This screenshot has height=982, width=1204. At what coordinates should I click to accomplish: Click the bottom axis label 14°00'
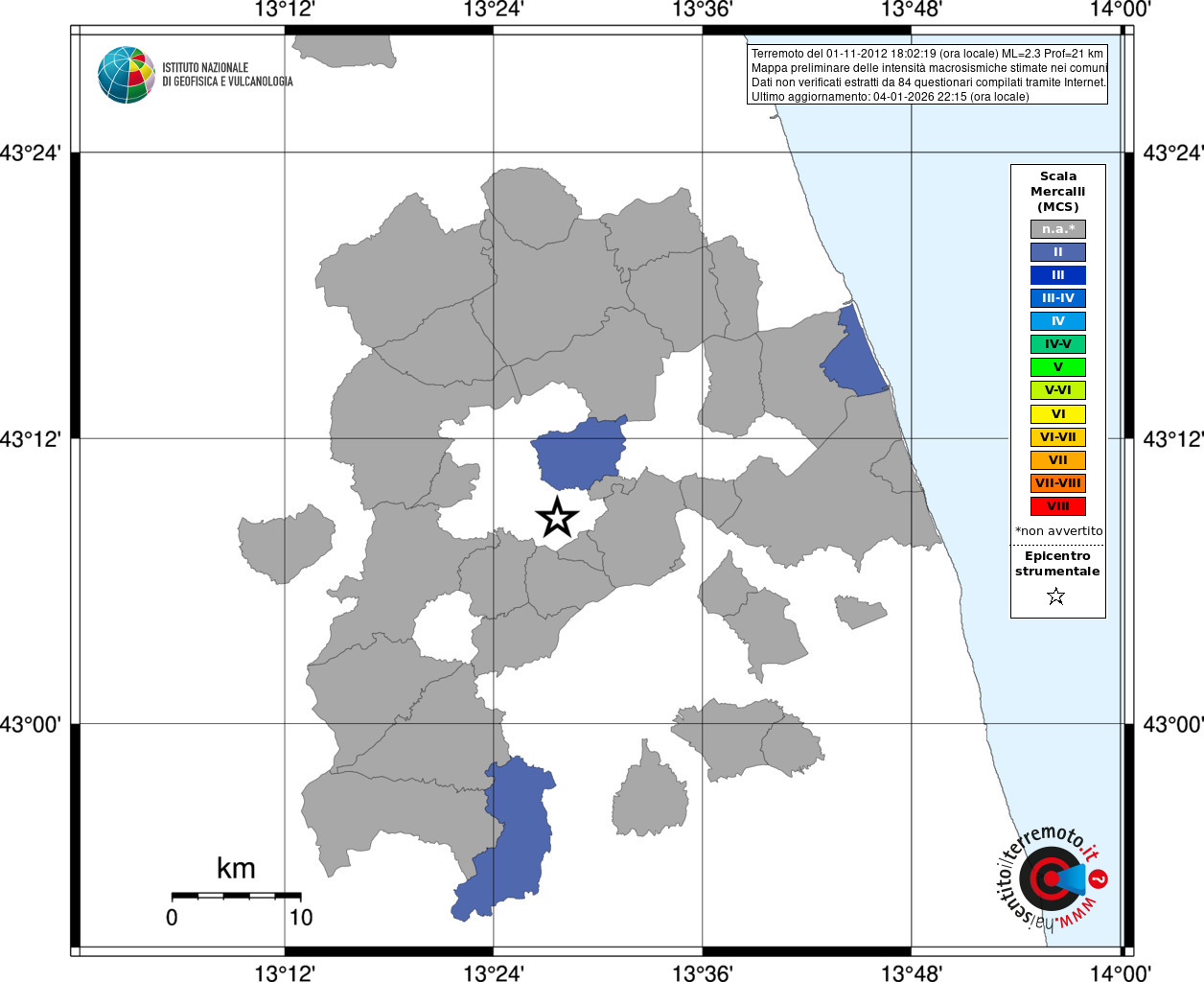[x=1121, y=973]
